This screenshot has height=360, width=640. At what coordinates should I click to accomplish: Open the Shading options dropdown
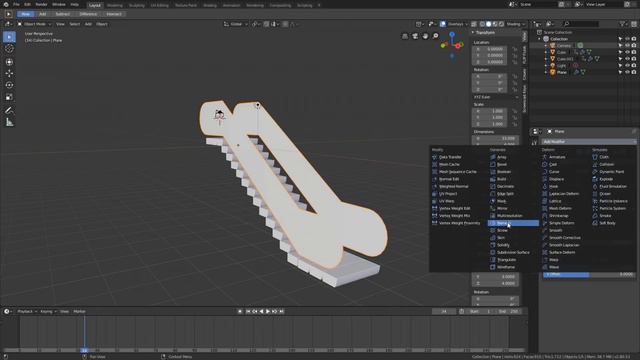516,24
